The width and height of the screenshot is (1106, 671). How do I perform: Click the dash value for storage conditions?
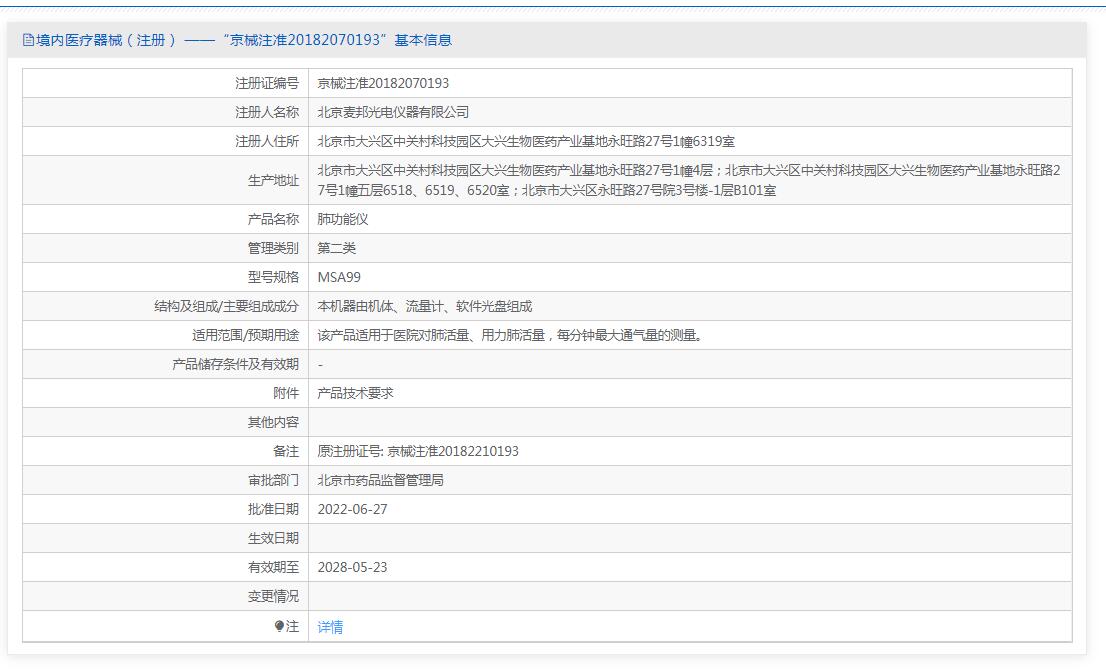pos(320,365)
